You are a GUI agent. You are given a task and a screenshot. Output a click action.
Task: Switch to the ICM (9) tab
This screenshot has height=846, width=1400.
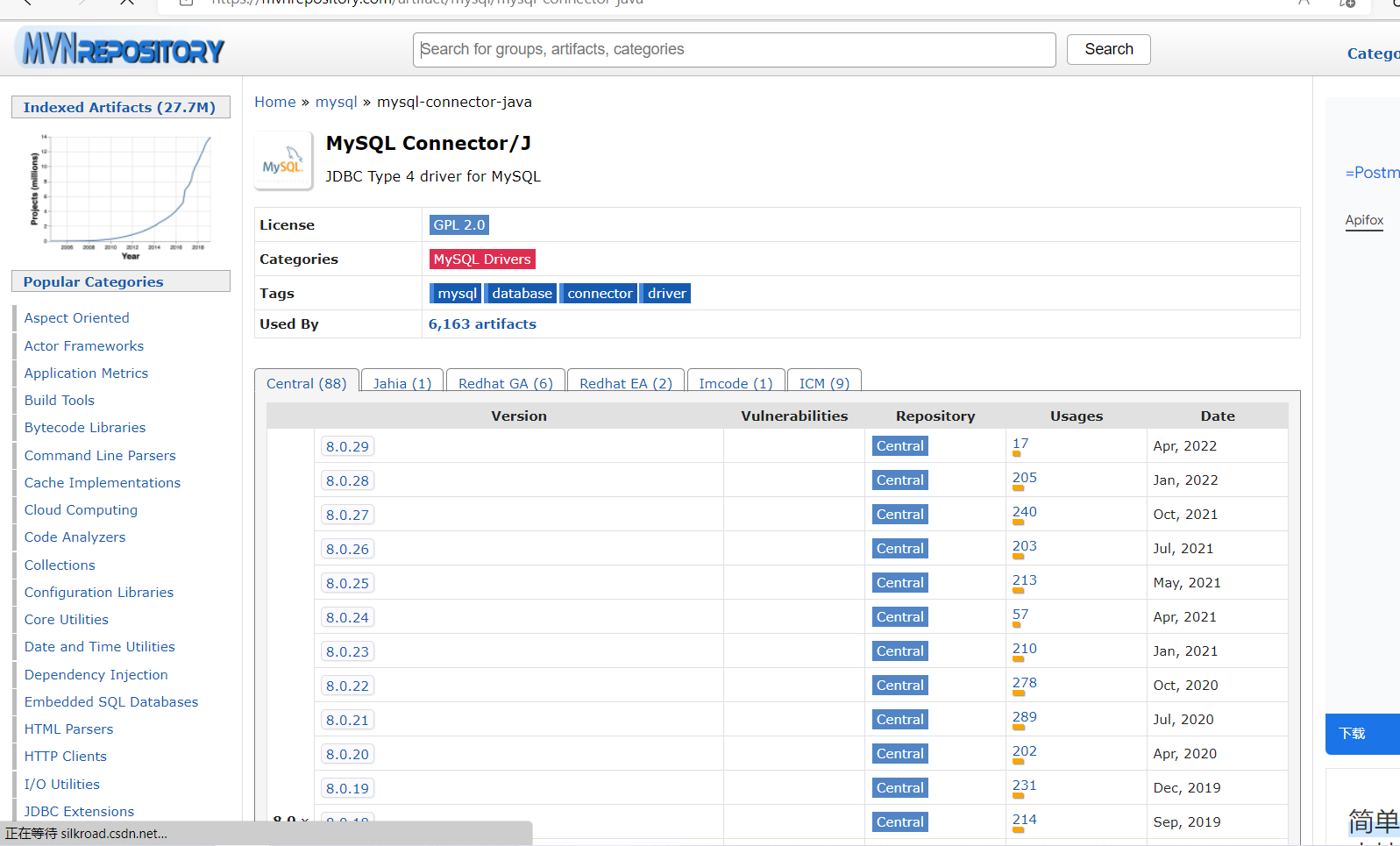(824, 383)
